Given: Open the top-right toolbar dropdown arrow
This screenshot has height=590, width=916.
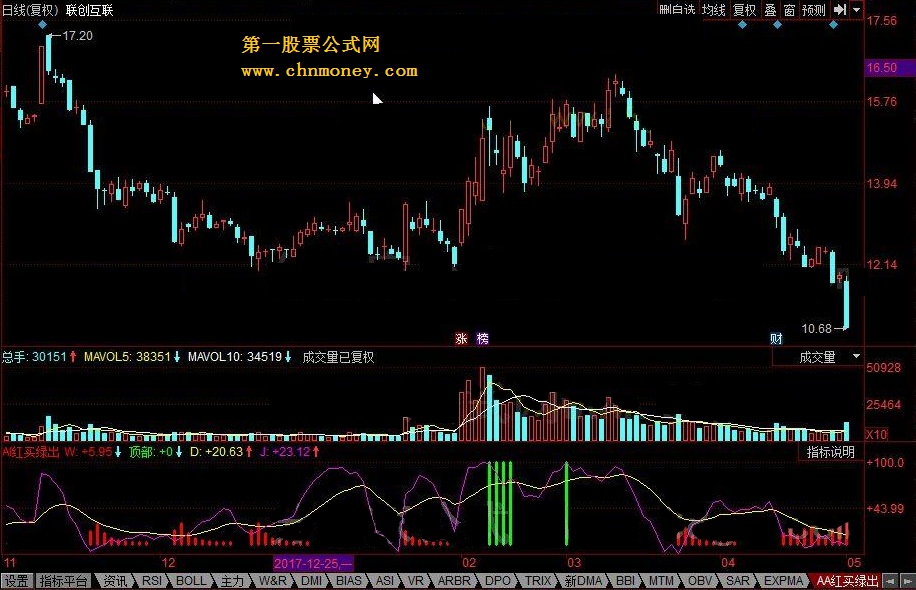Looking at the screenshot, I should point(856,9).
